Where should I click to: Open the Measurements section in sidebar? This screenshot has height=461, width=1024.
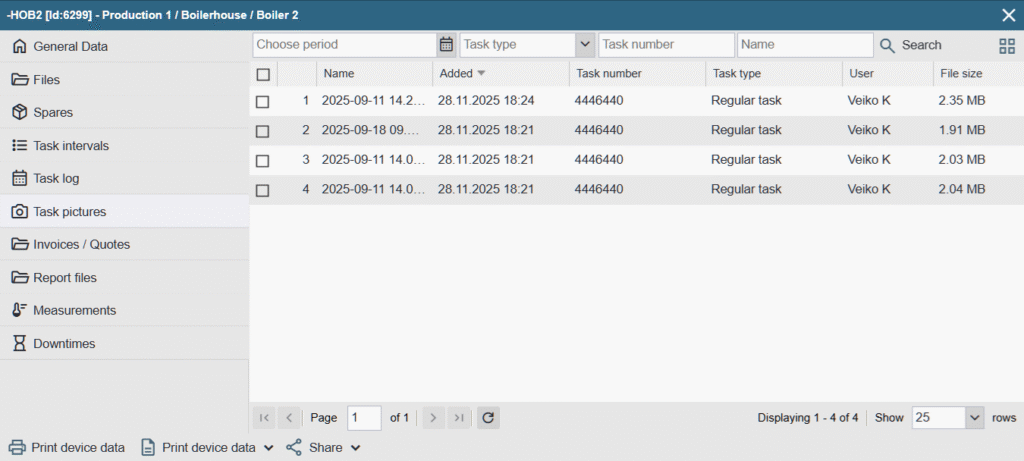coord(74,310)
